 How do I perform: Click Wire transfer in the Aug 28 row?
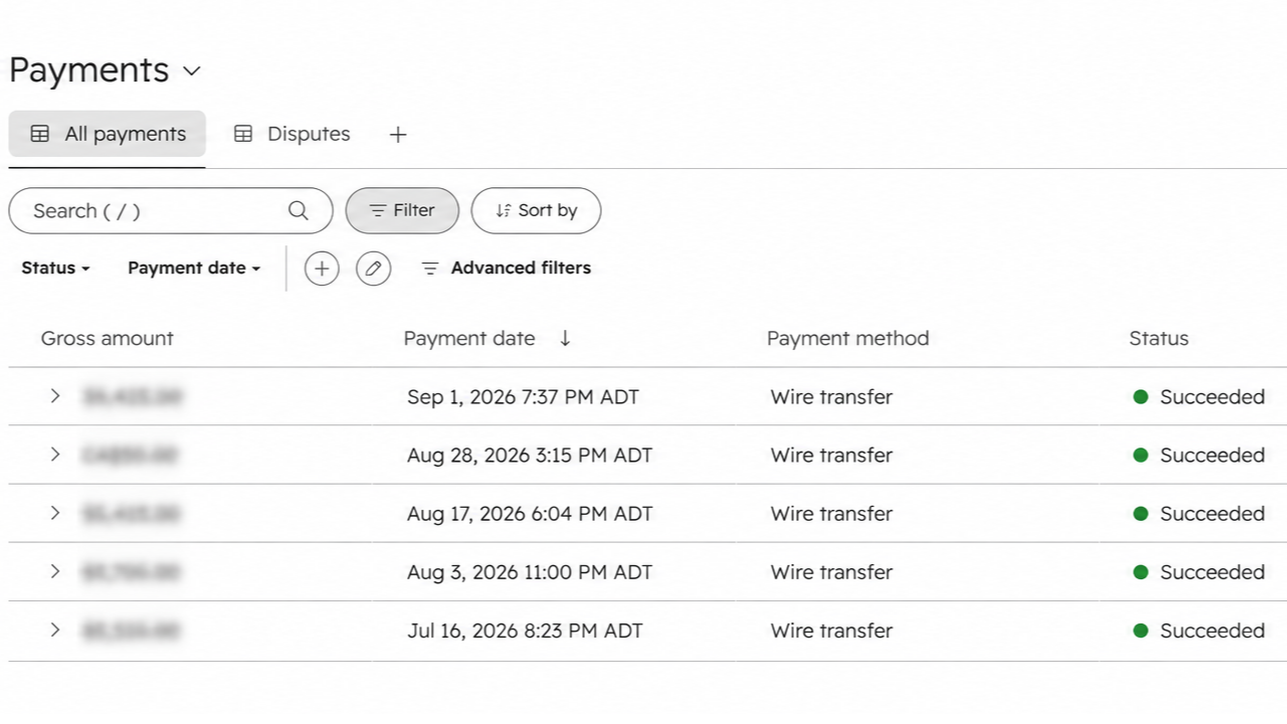[831, 455]
